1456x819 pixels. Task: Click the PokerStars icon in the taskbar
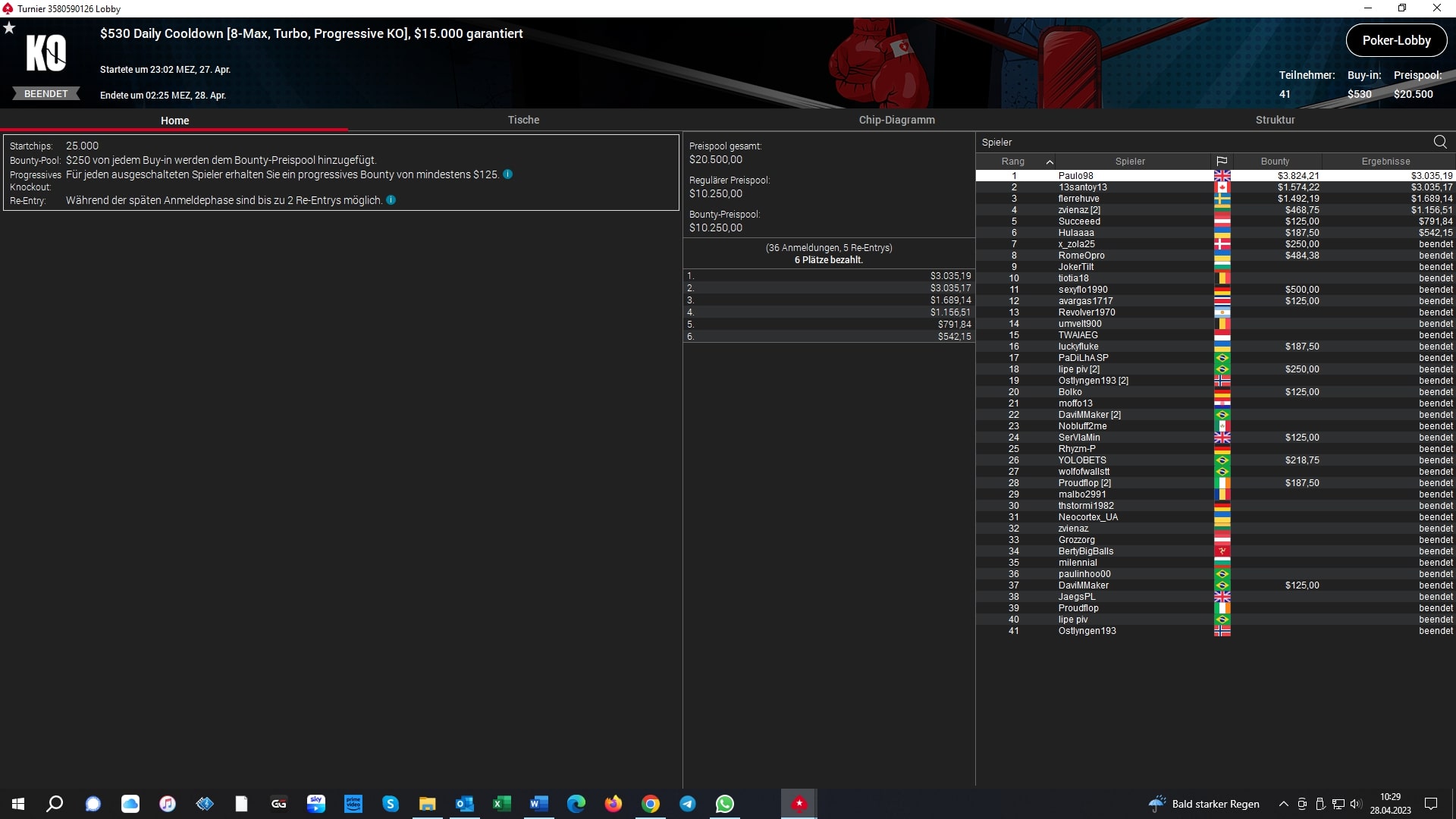coord(799,804)
